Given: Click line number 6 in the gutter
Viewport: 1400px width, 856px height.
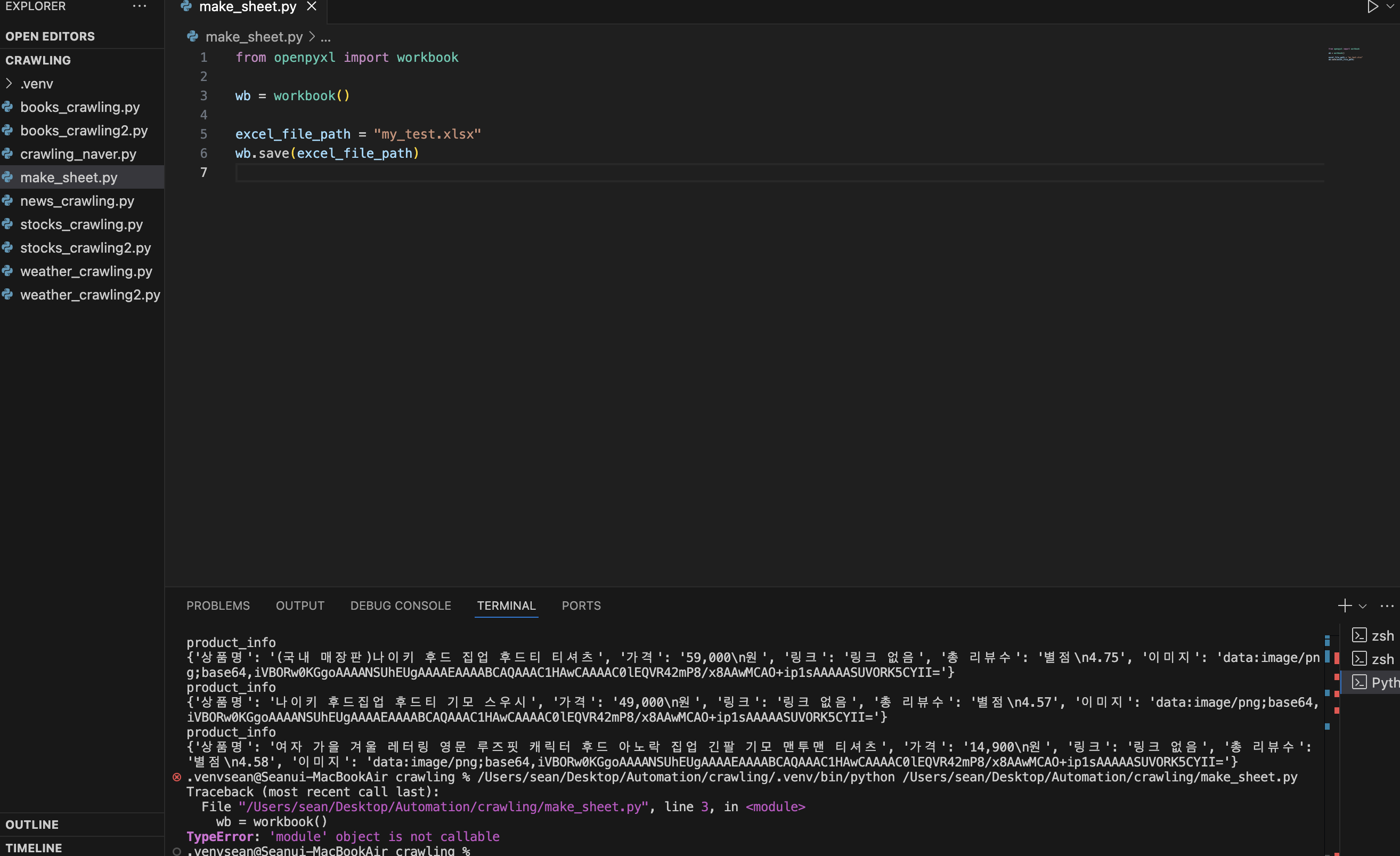Looking at the screenshot, I should 204,153.
